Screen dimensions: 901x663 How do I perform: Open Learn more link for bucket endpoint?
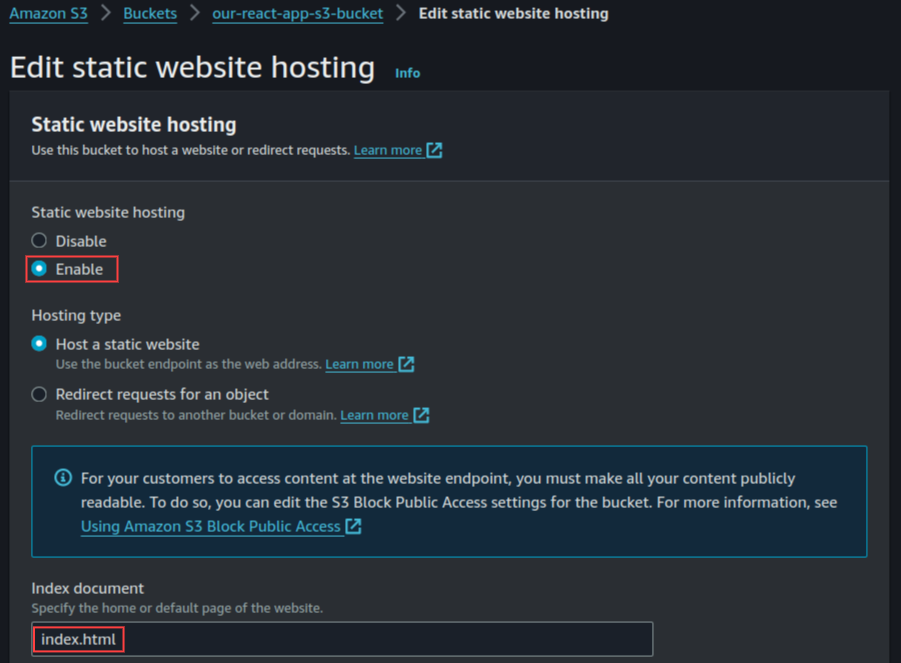(359, 364)
